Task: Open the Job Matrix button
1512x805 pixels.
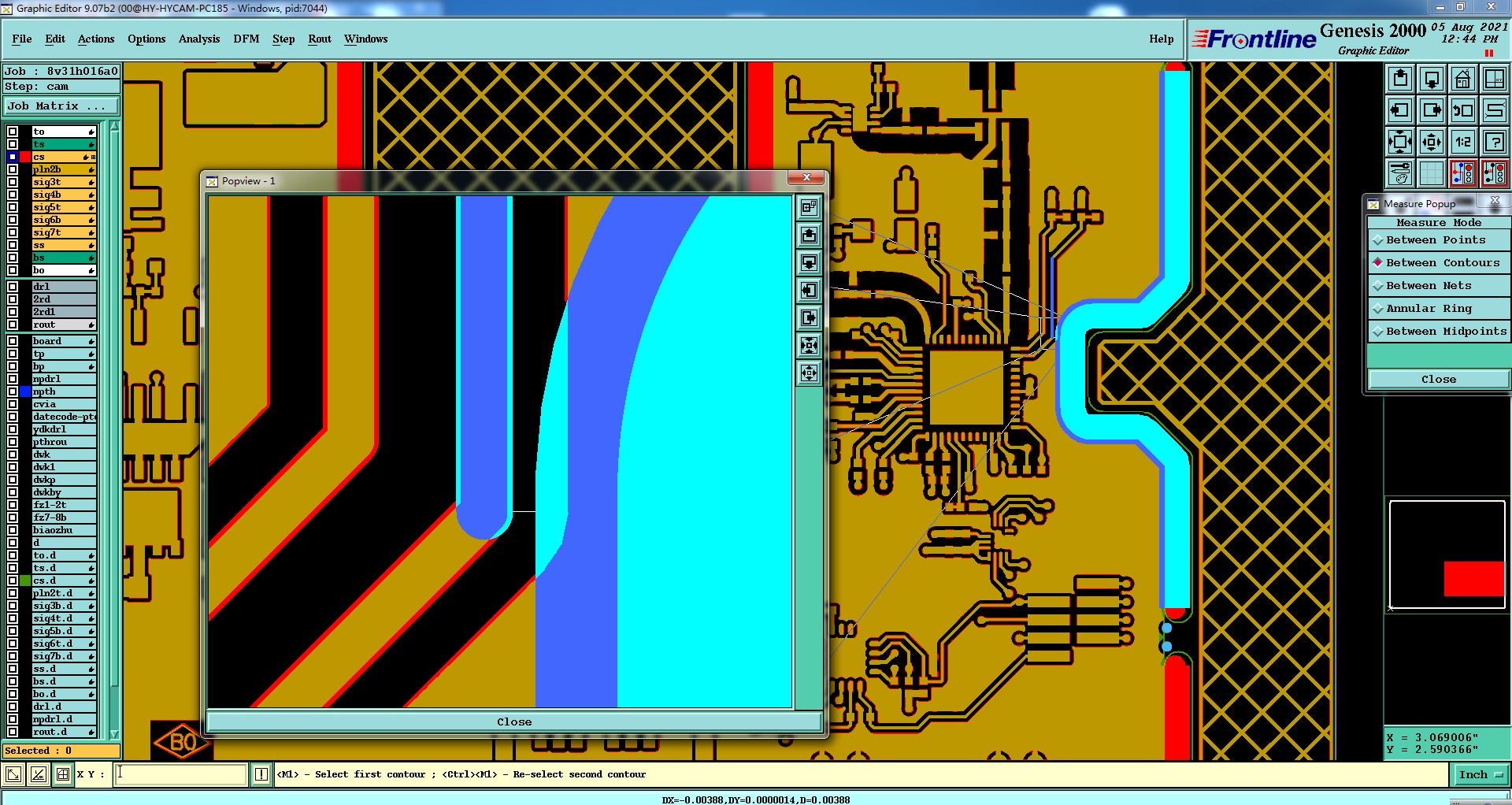Action: pos(61,106)
